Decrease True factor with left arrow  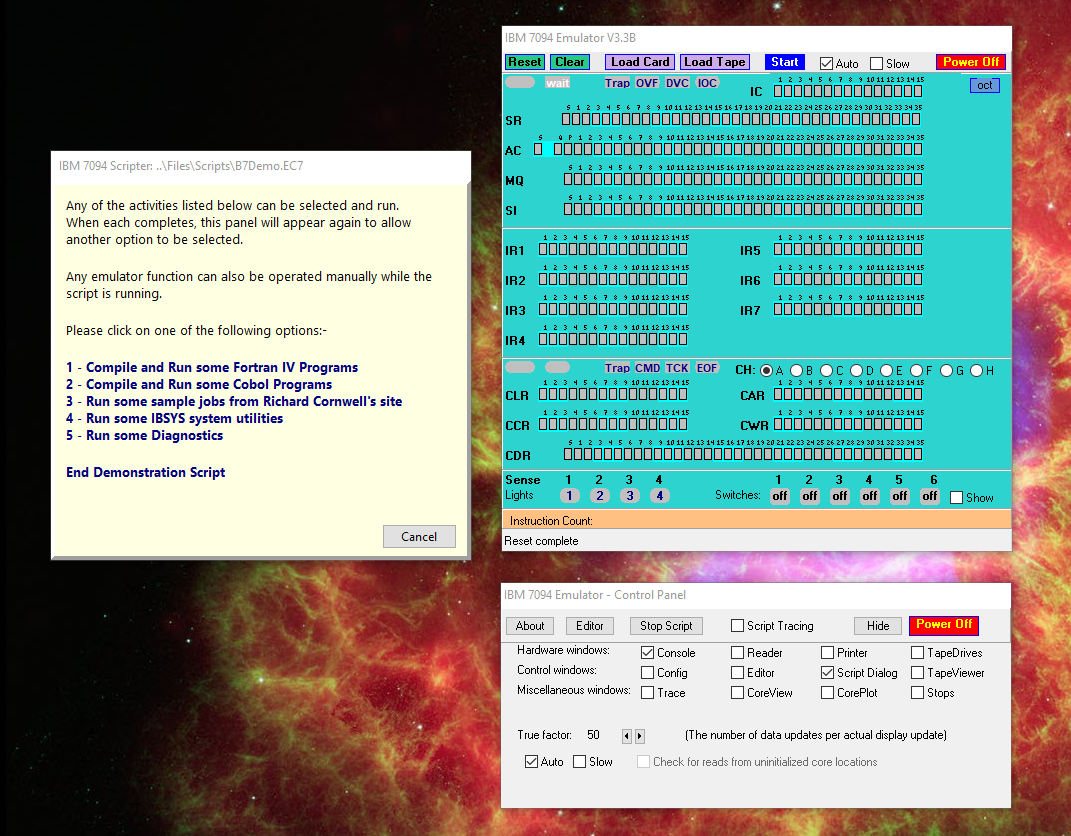627,736
